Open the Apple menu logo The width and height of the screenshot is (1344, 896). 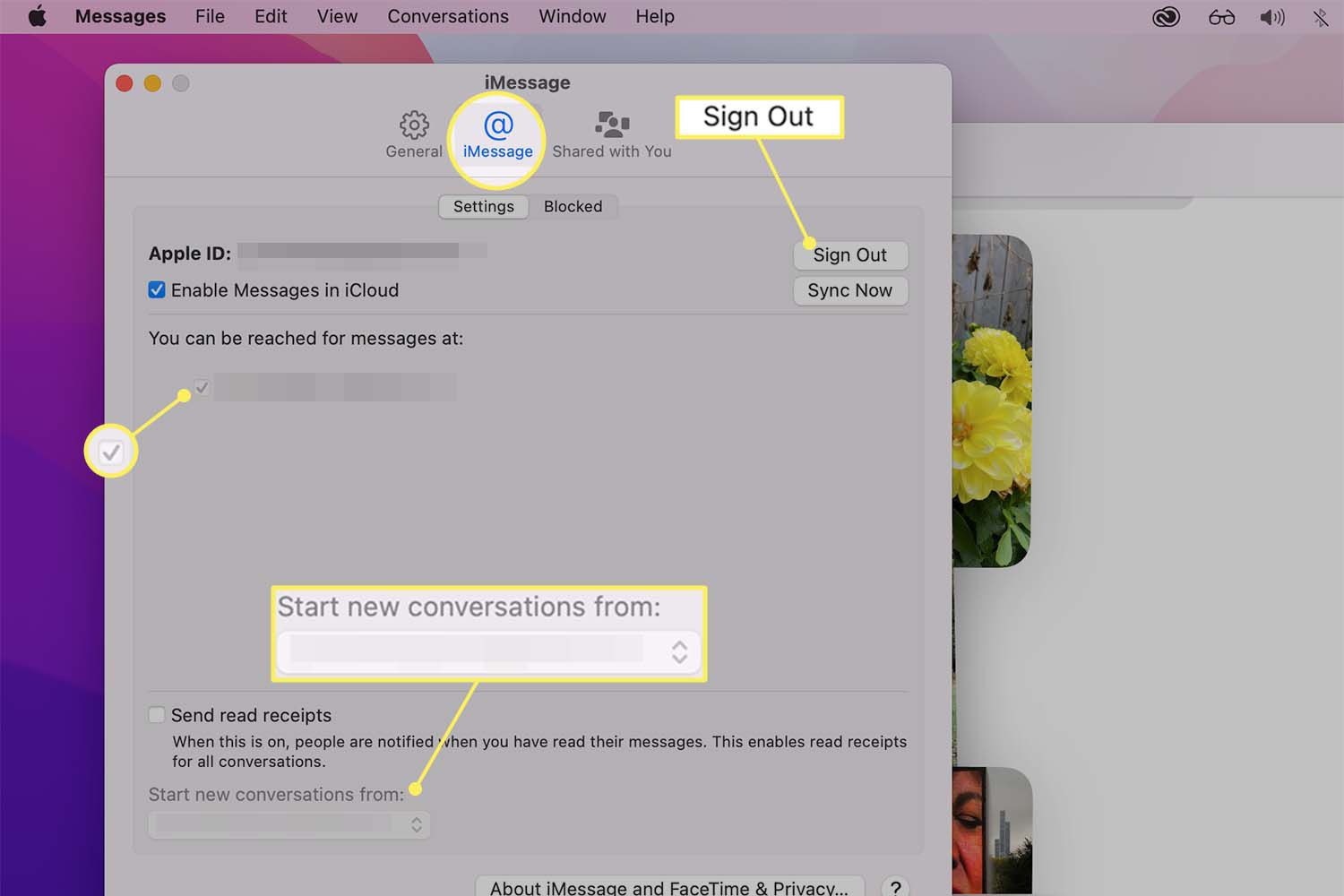pos(37,16)
